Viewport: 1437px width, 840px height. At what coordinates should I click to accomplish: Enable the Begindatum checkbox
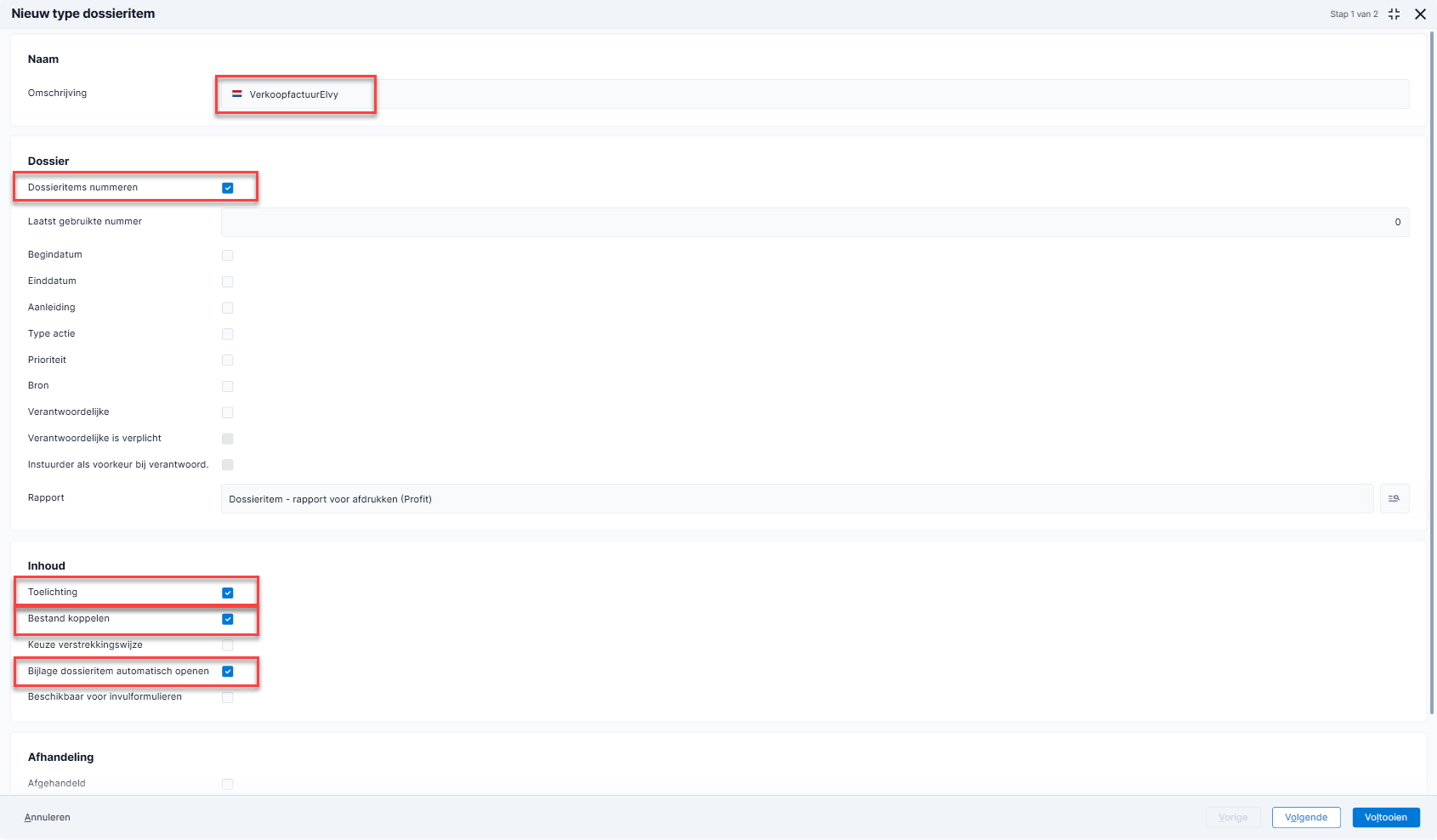pos(228,255)
